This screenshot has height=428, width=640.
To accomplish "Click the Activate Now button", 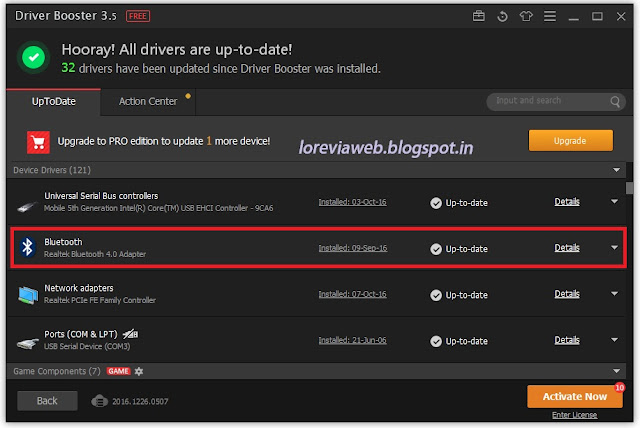I will pyautogui.click(x=575, y=397).
